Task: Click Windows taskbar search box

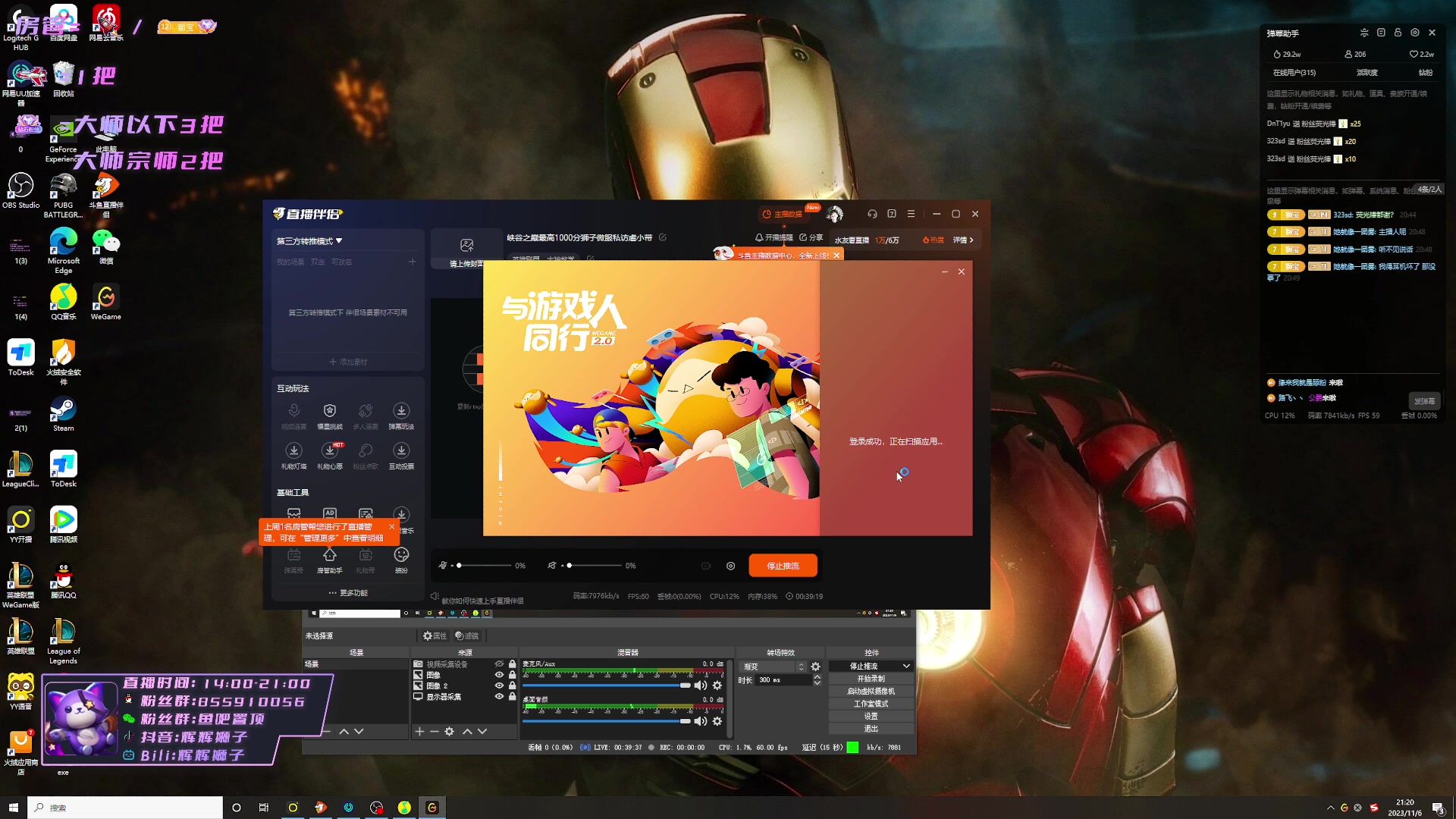Action: pos(125,808)
